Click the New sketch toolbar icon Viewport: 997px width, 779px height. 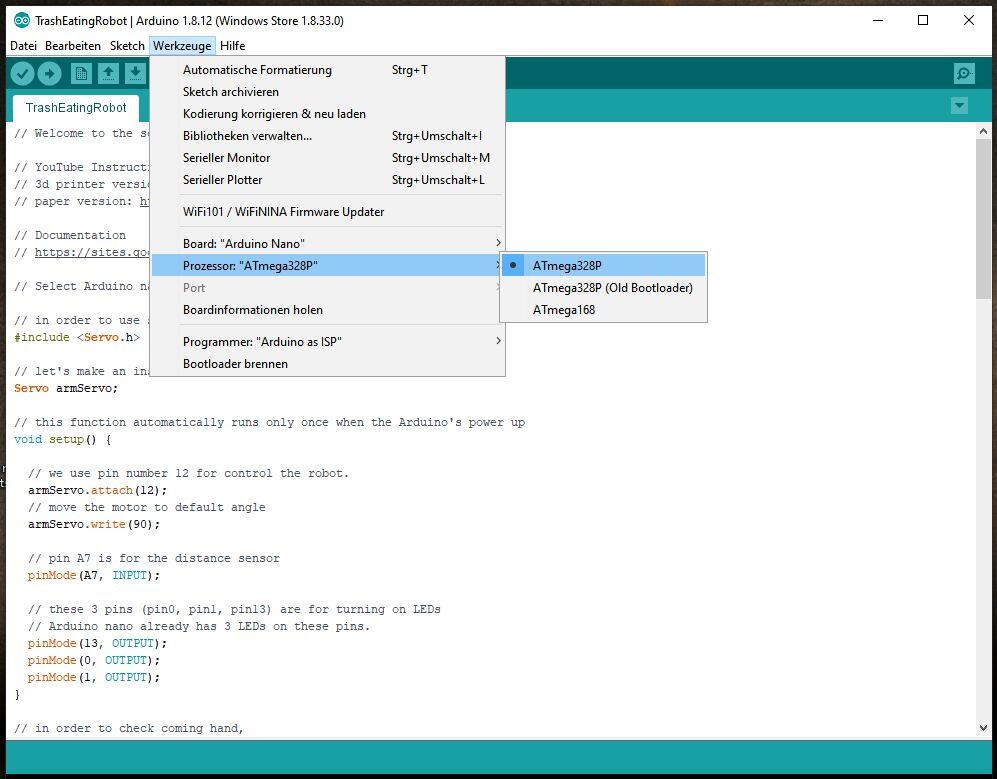pyautogui.click(x=81, y=73)
